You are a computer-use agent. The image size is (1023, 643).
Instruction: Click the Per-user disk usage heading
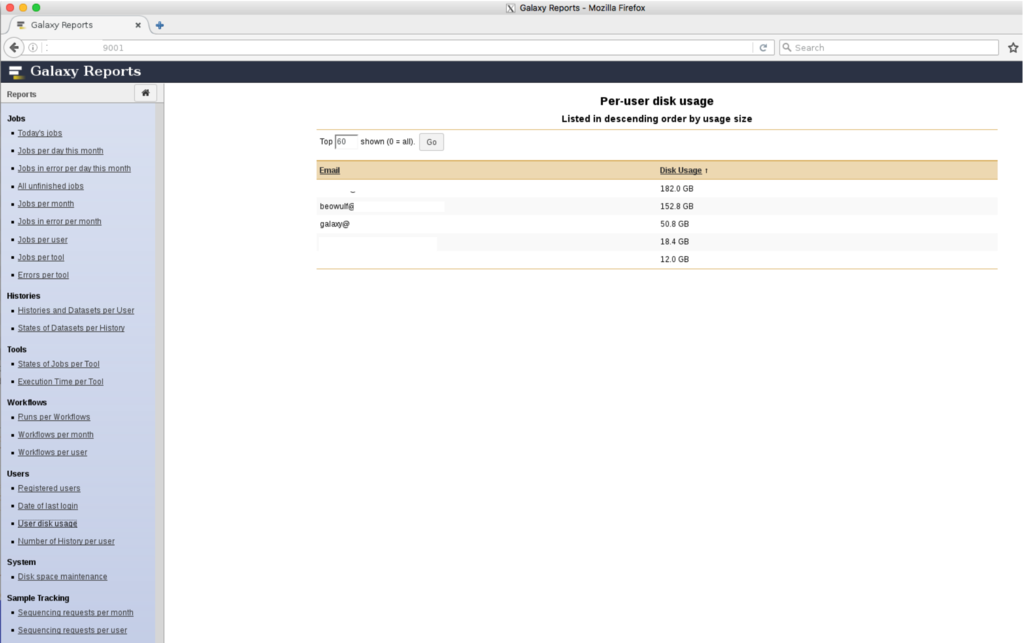(x=656, y=101)
